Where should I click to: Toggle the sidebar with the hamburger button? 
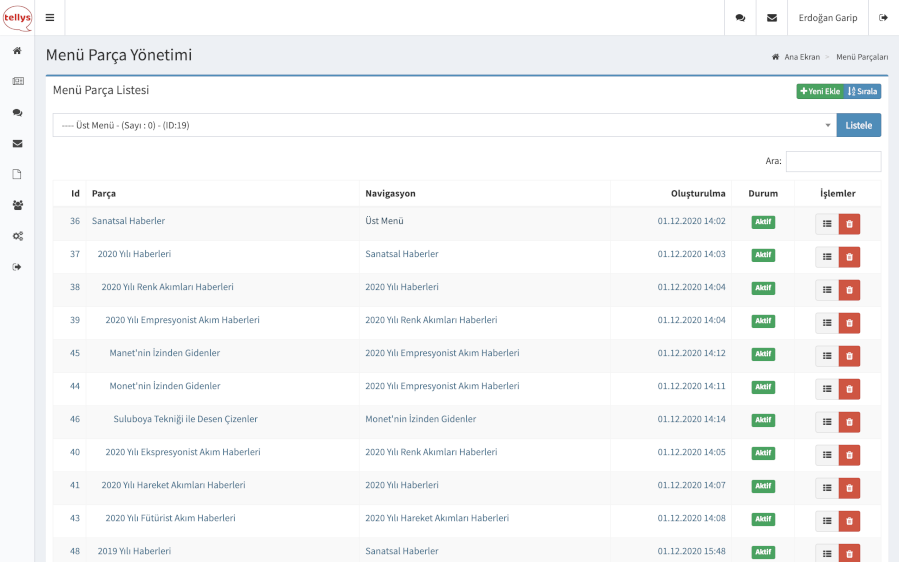[x=50, y=18]
